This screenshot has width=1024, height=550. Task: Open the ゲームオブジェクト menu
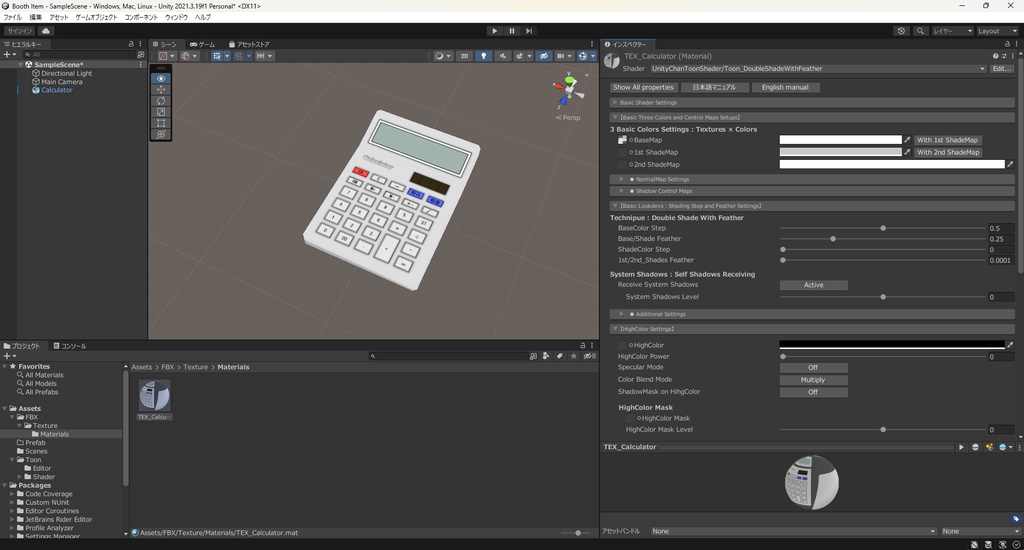pos(97,17)
